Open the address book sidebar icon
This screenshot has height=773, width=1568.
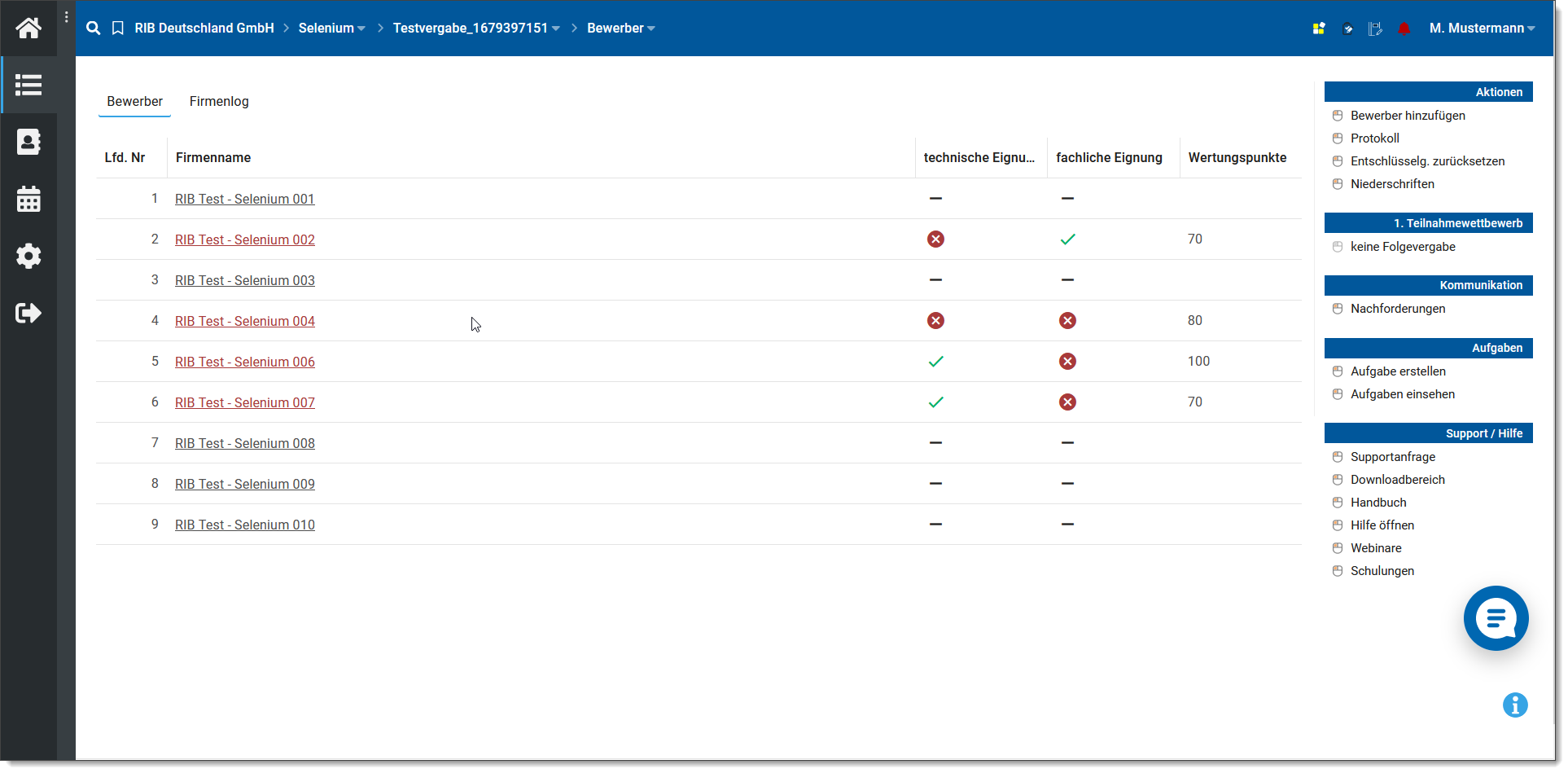pos(28,142)
